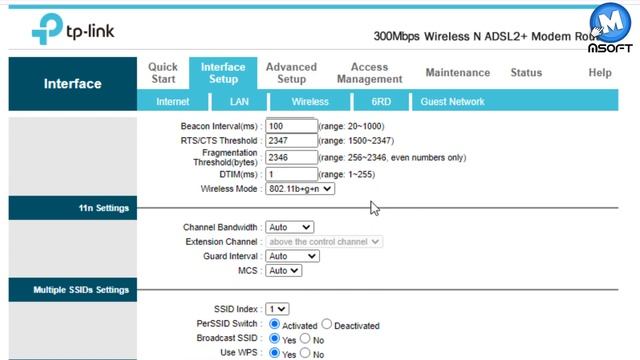Expand the SSID Index dropdown
This screenshot has width=640, height=360.
pos(277,309)
